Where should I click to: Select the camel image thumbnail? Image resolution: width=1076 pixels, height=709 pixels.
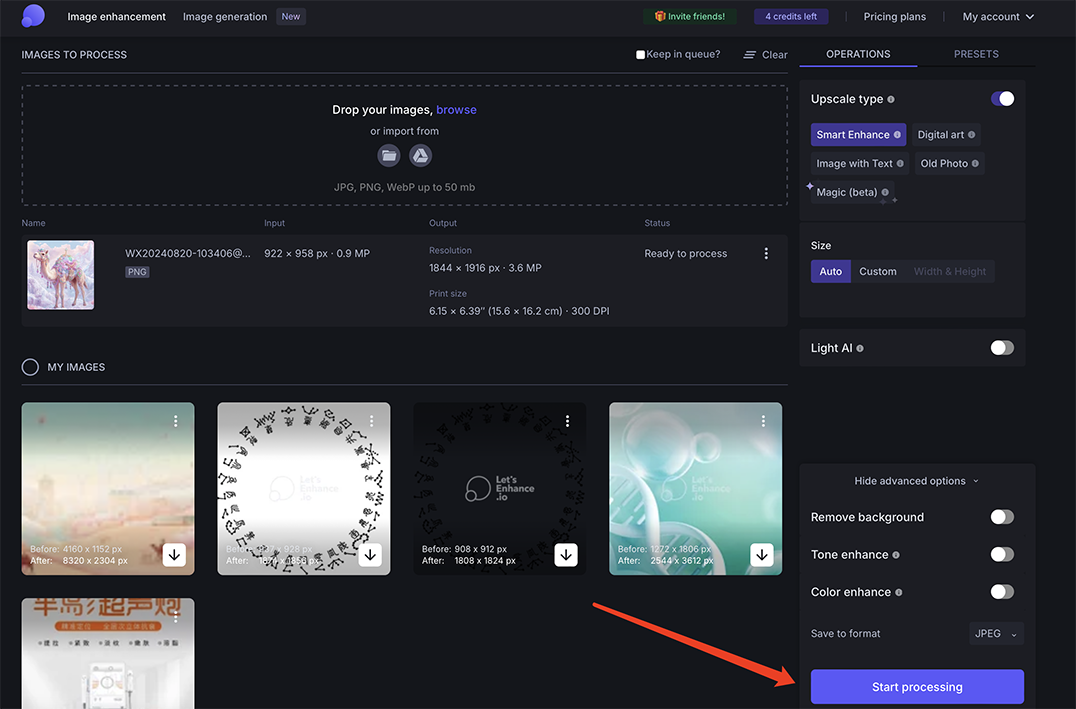[61, 275]
